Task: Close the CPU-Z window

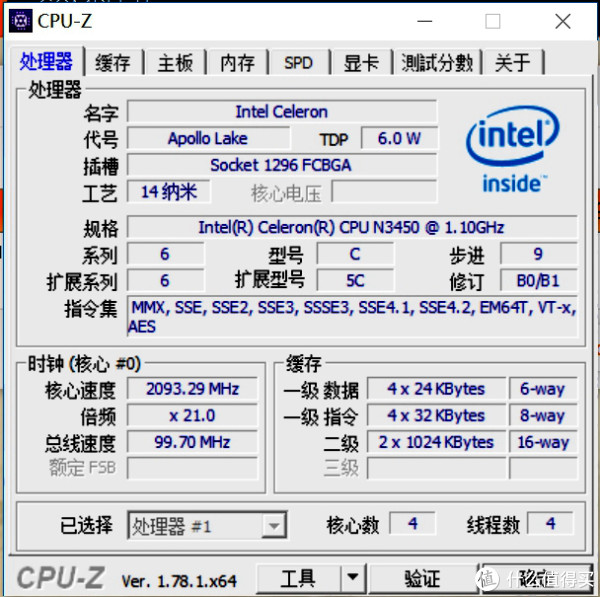Action: [x=563, y=21]
